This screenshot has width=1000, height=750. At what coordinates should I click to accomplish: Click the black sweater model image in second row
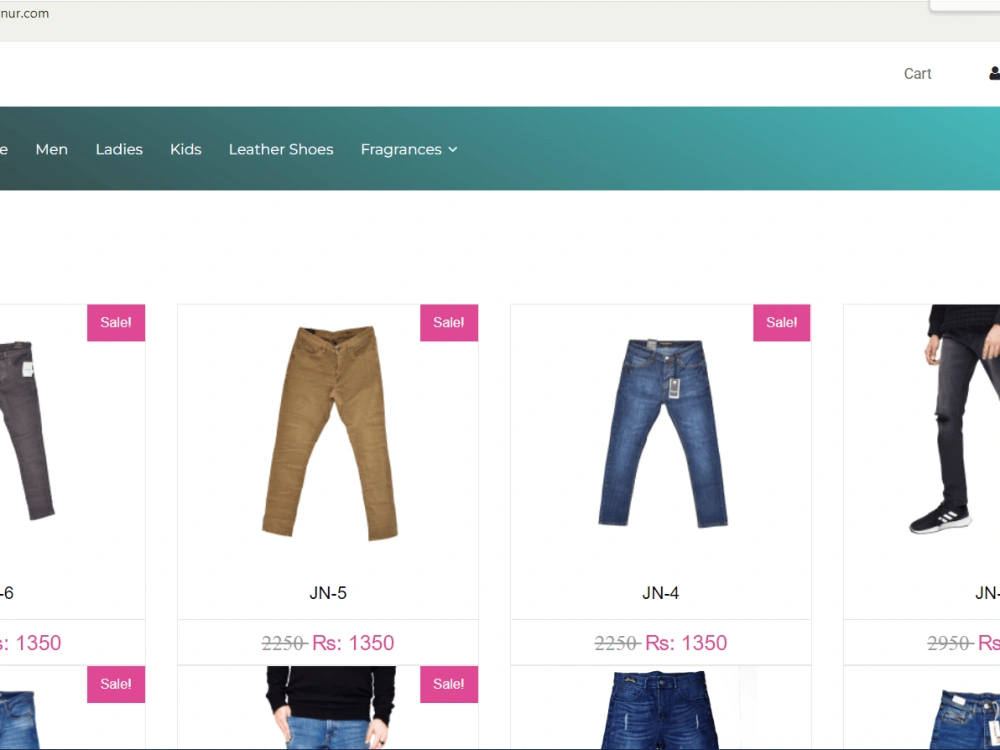click(x=331, y=707)
